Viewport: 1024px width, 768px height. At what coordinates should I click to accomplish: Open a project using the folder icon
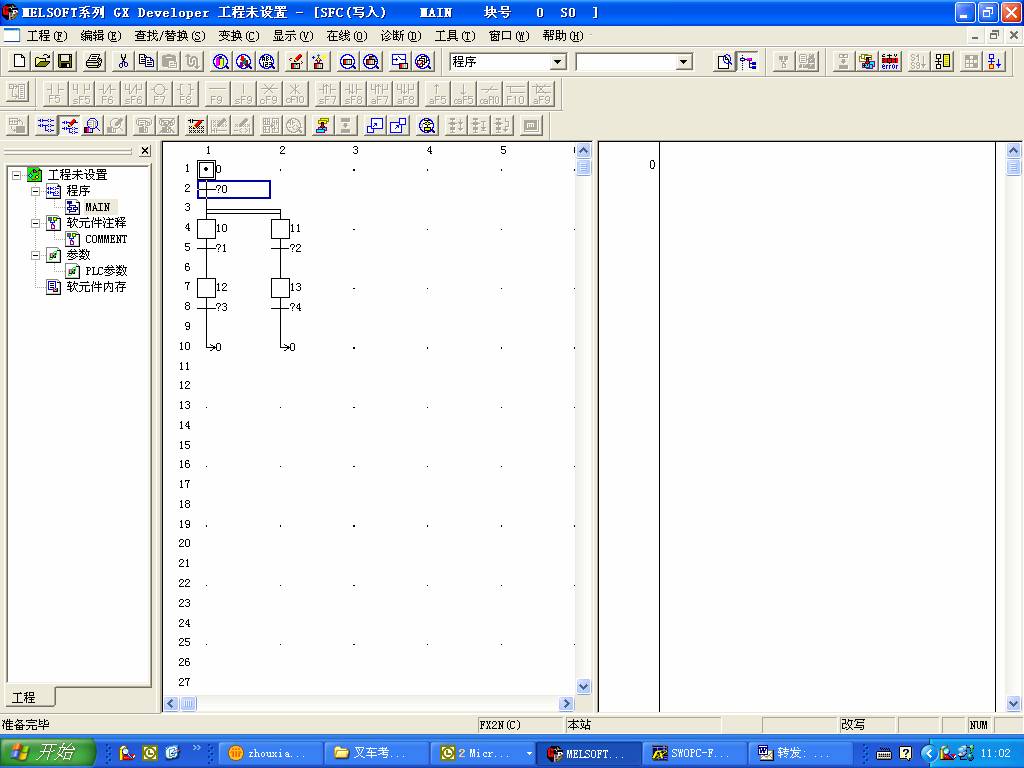point(42,61)
